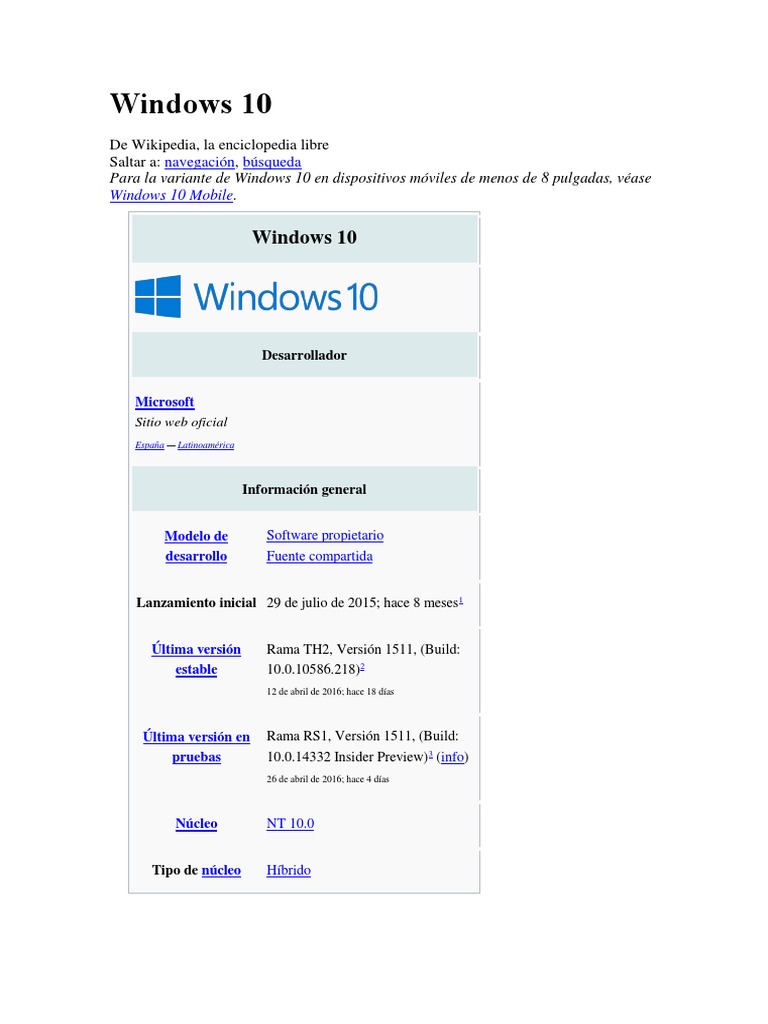Click the Información general section header
The height and width of the screenshot is (1024, 768).
click(x=304, y=489)
